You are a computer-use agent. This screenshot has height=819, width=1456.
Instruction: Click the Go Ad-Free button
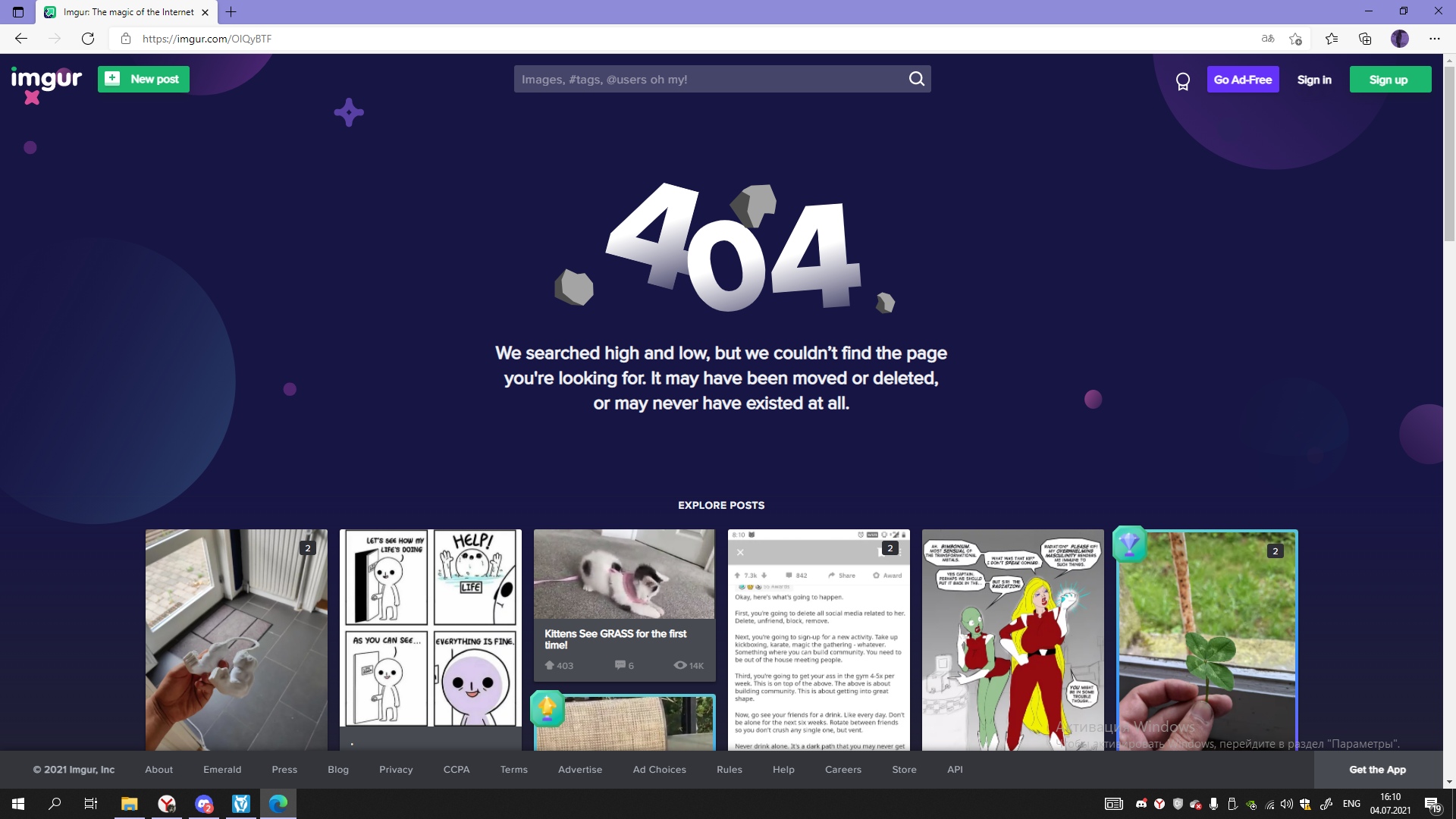[x=1242, y=80]
